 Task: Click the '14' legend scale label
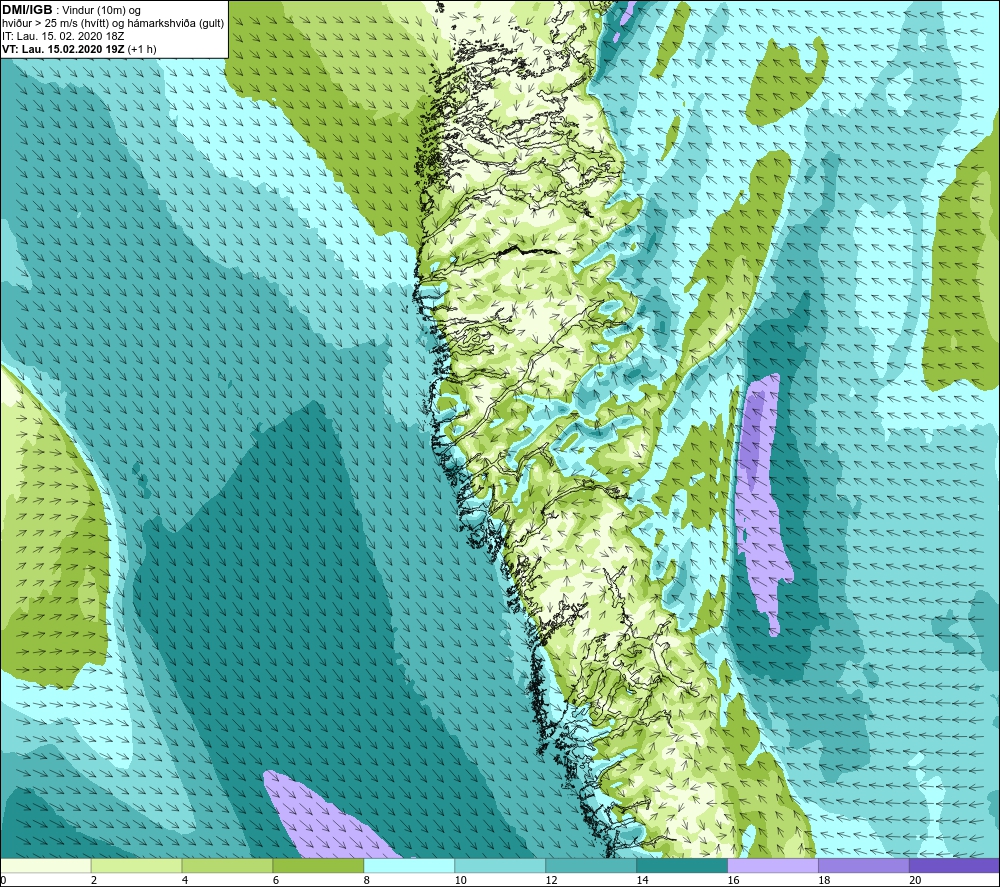[643, 880]
